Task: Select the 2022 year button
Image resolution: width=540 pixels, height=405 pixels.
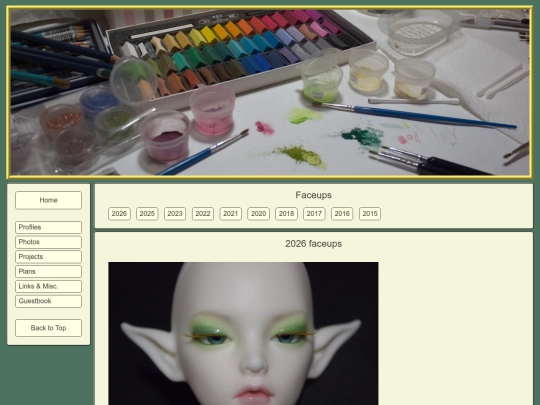Action: coord(203,214)
